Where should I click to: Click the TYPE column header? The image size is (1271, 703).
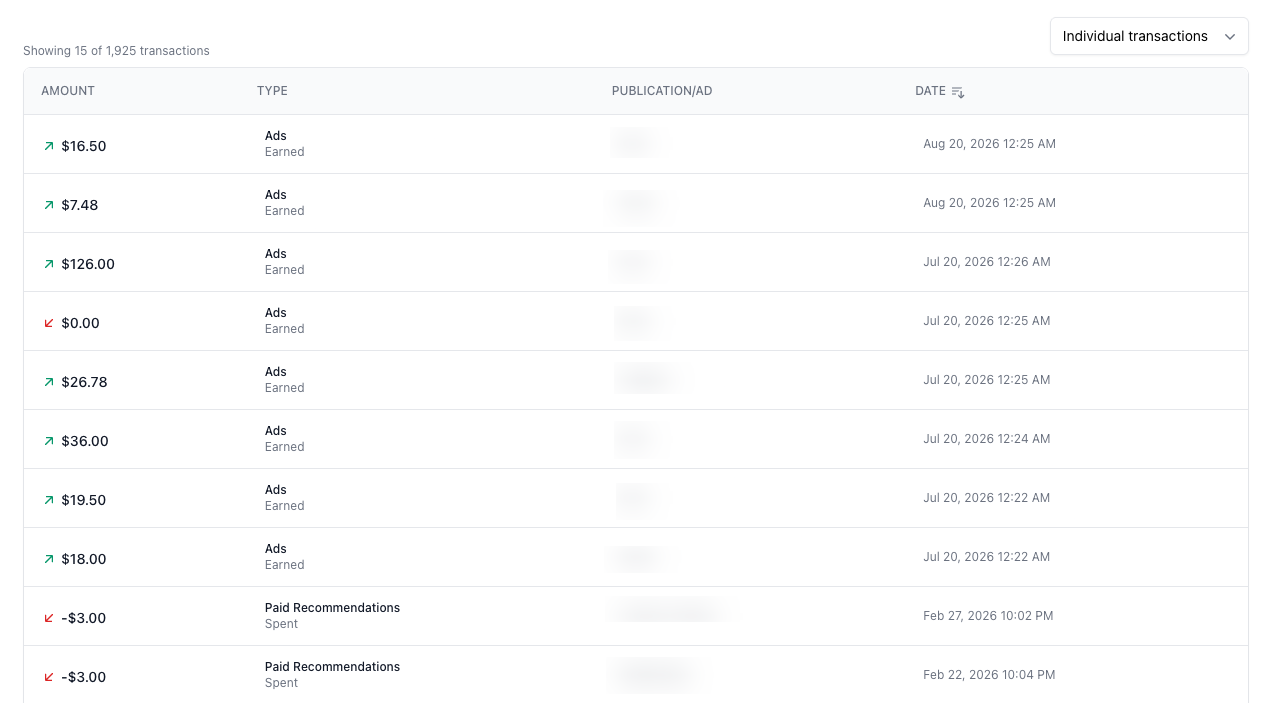pos(272,91)
